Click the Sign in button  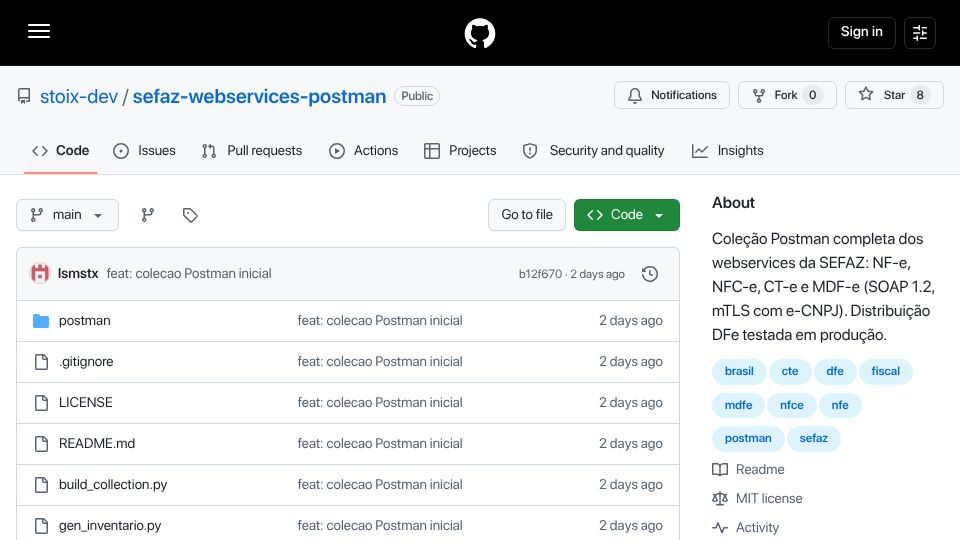[x=861, y=32]
